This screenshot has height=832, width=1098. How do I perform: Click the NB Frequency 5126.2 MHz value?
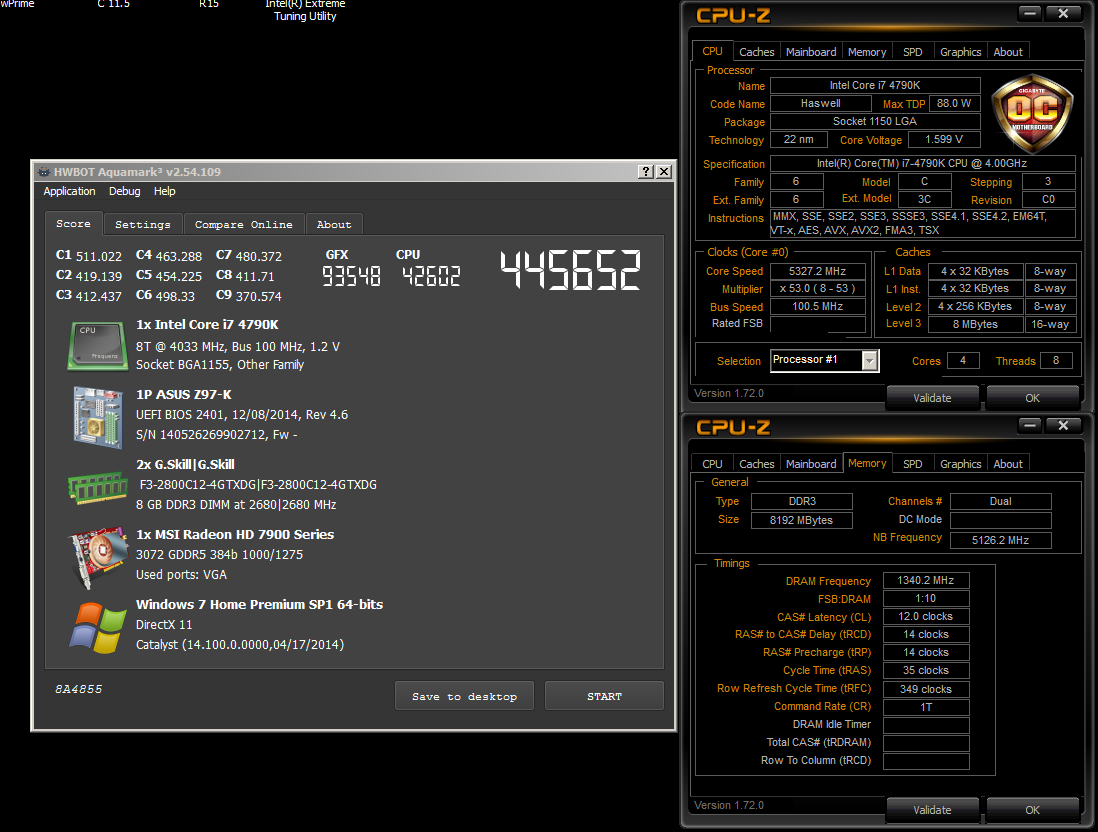coord(1000,540)
